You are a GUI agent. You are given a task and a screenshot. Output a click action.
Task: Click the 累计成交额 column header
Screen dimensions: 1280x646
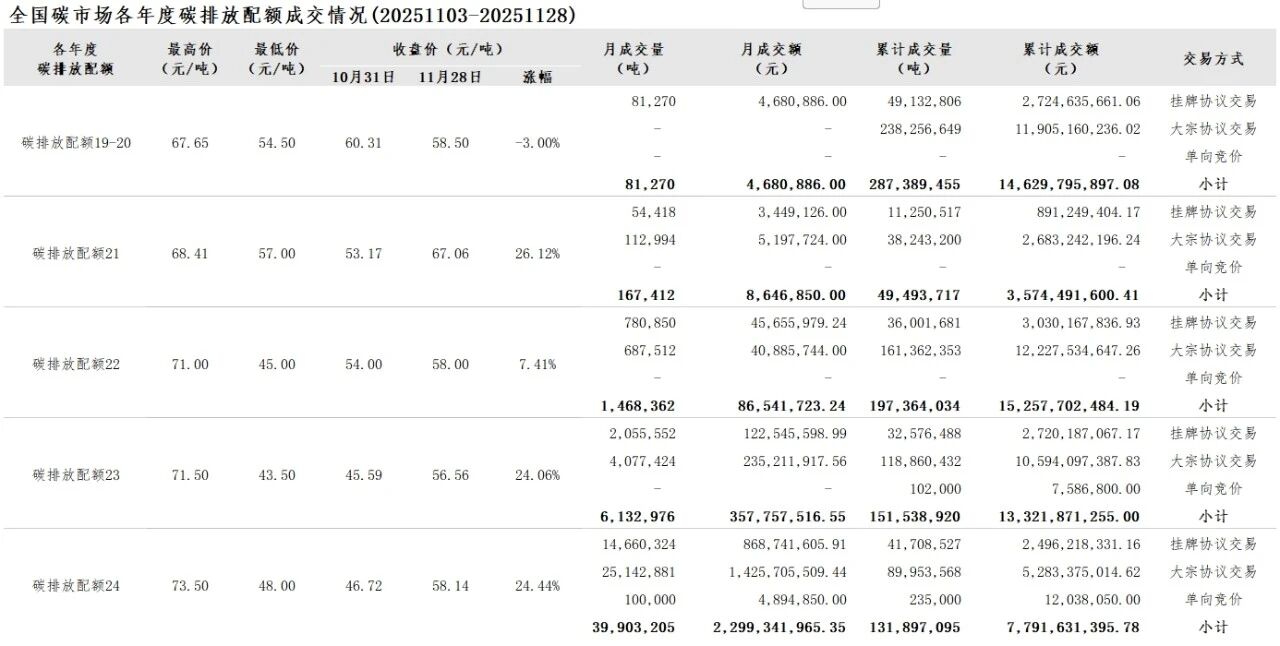click(x=1060, y=59)
